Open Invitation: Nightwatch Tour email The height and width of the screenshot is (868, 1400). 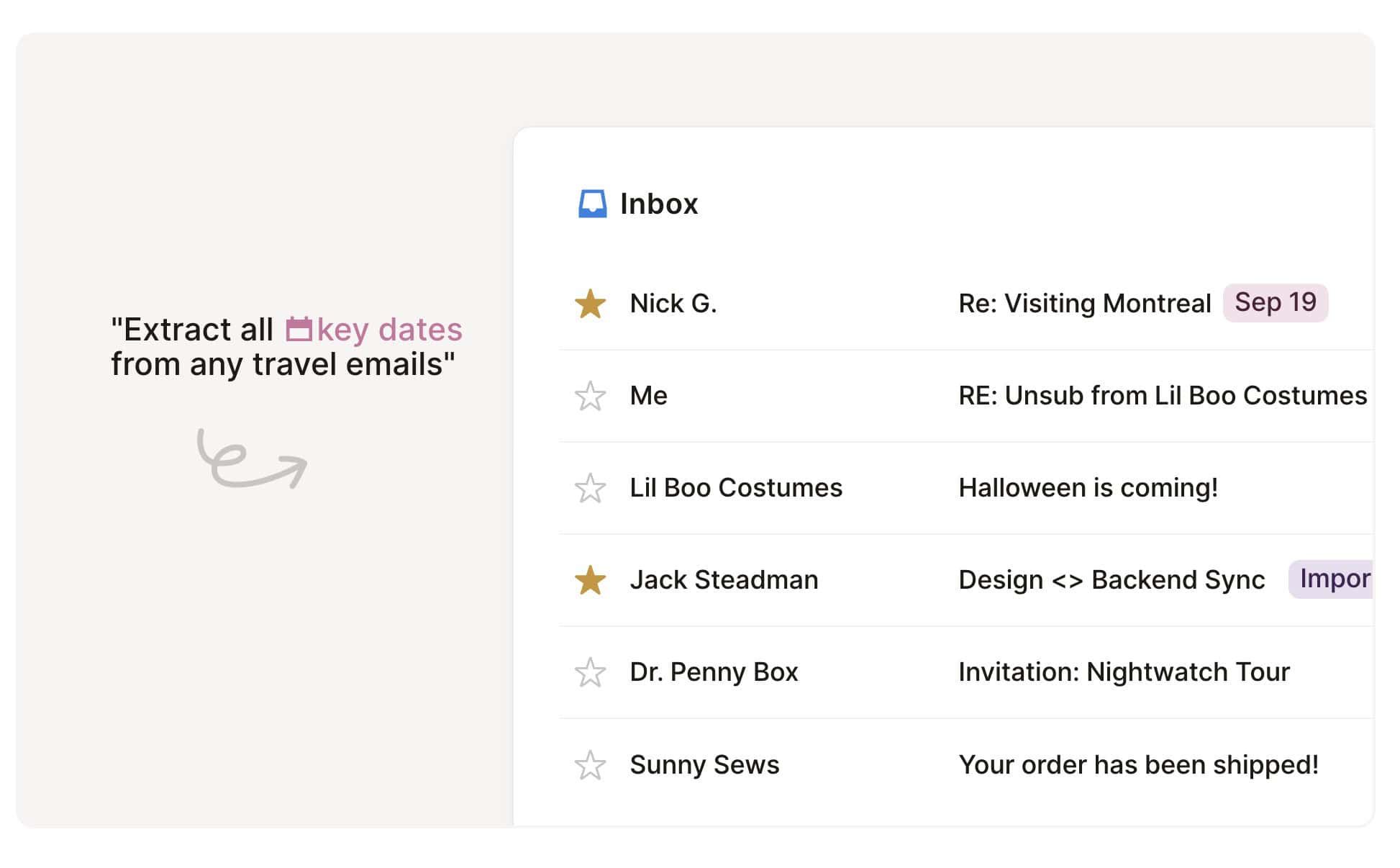(x=1124, y=672)
